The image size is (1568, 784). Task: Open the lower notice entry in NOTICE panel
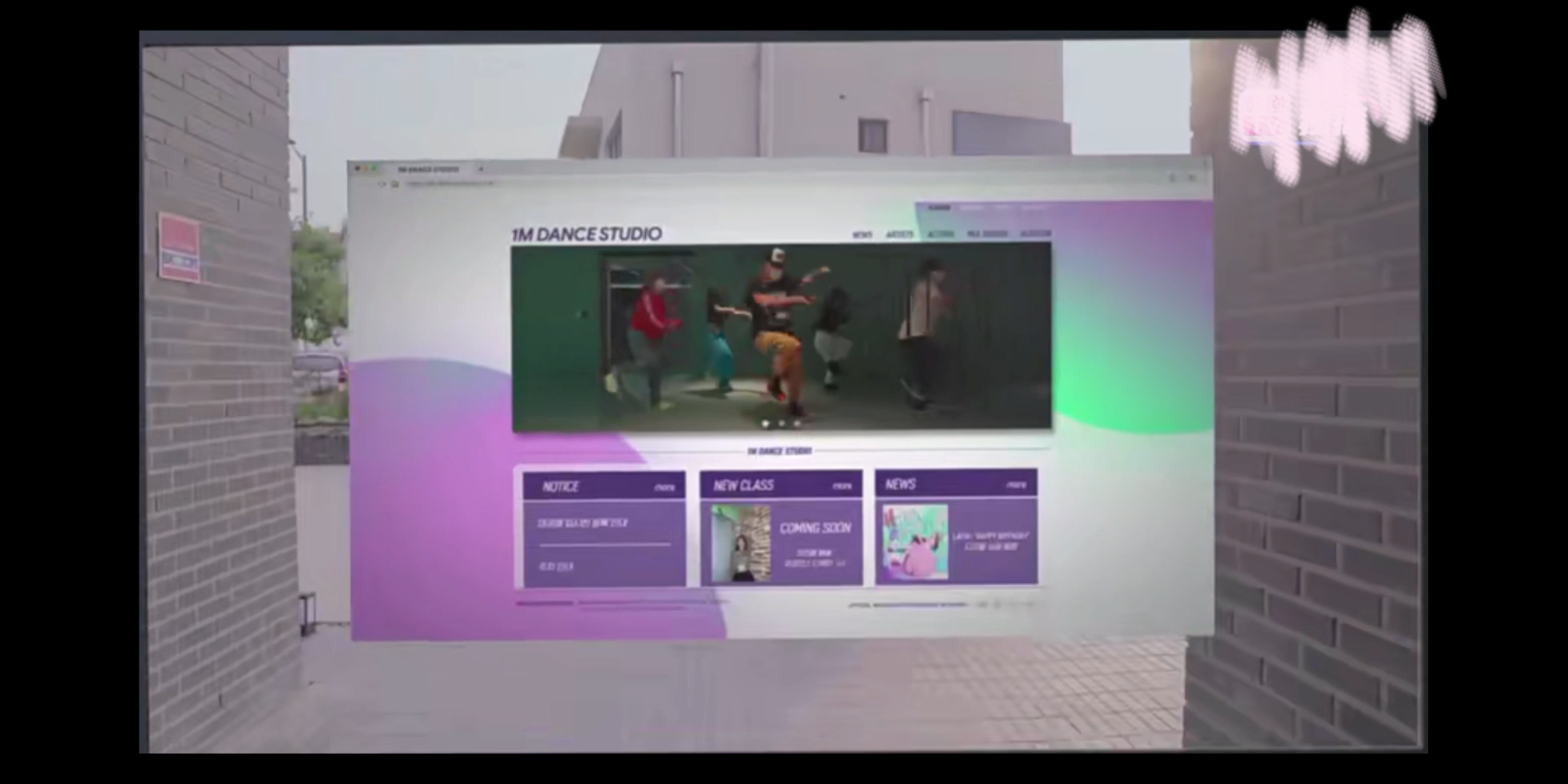click(556, 566)
